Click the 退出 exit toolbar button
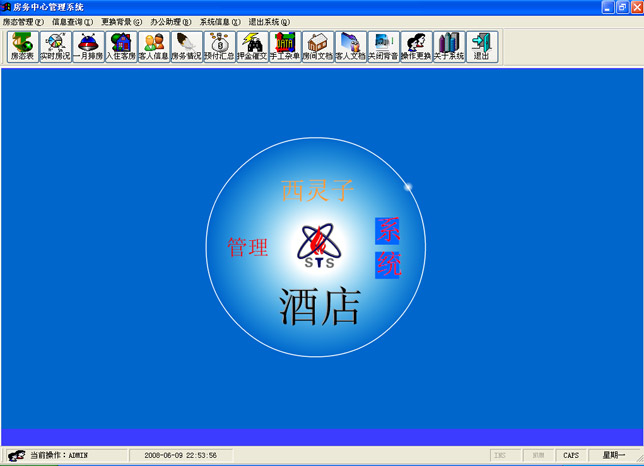Screen dimensions: 644x466 pos(481,46)
